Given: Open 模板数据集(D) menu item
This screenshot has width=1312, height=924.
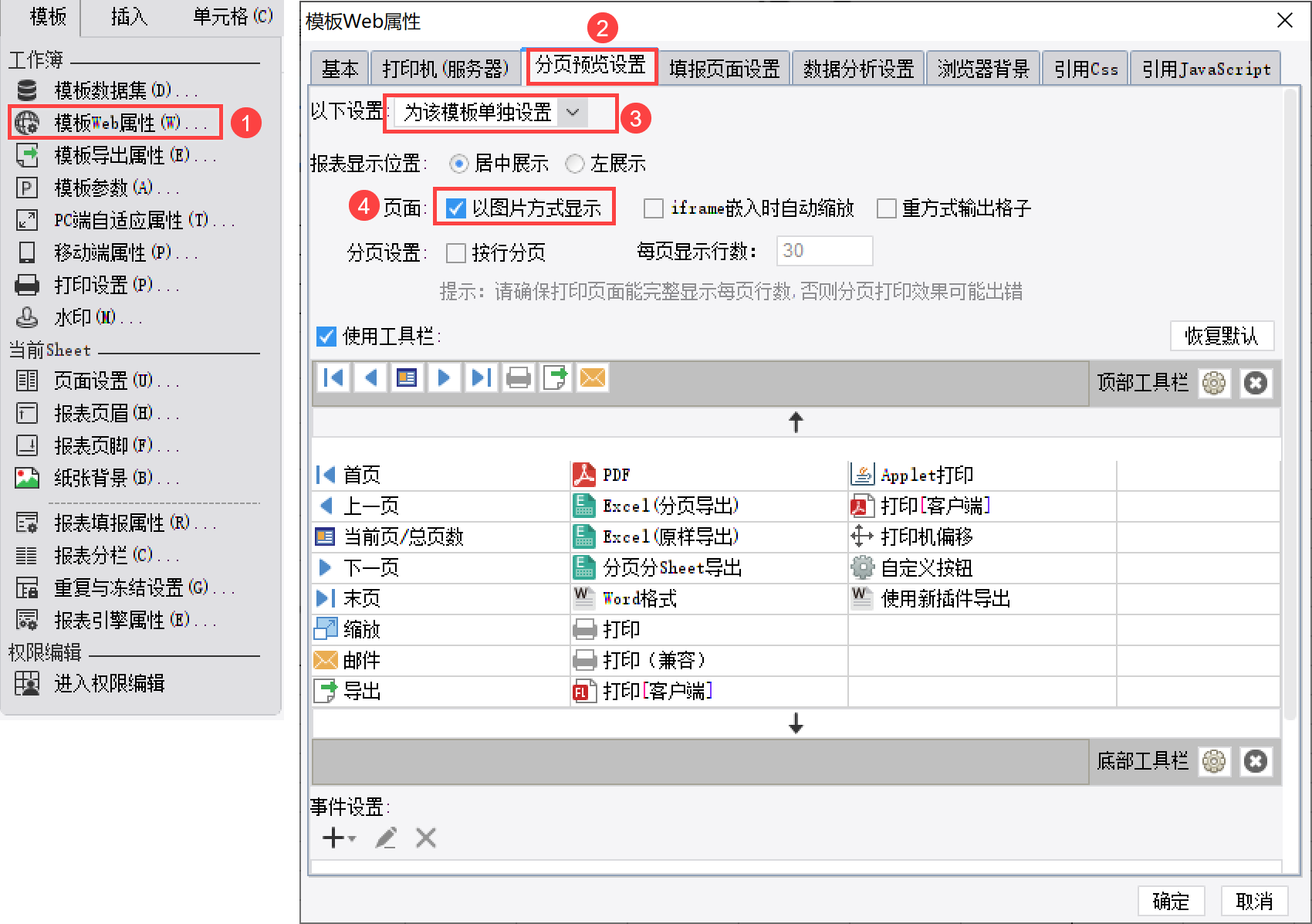Looking at the screenshot, I should click(126, 90).
